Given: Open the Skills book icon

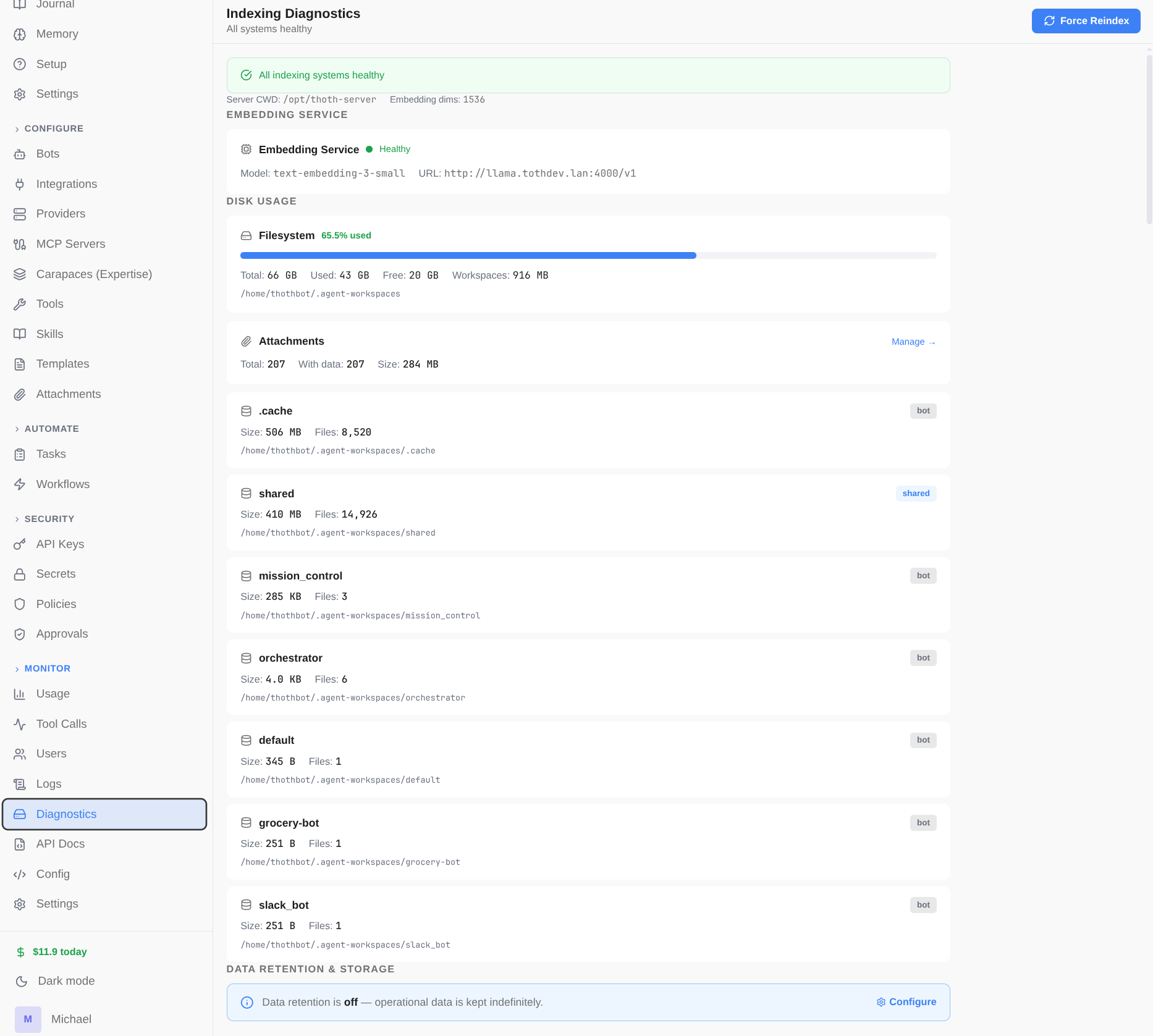Looking at the screenshot, I should click(19, 334).
